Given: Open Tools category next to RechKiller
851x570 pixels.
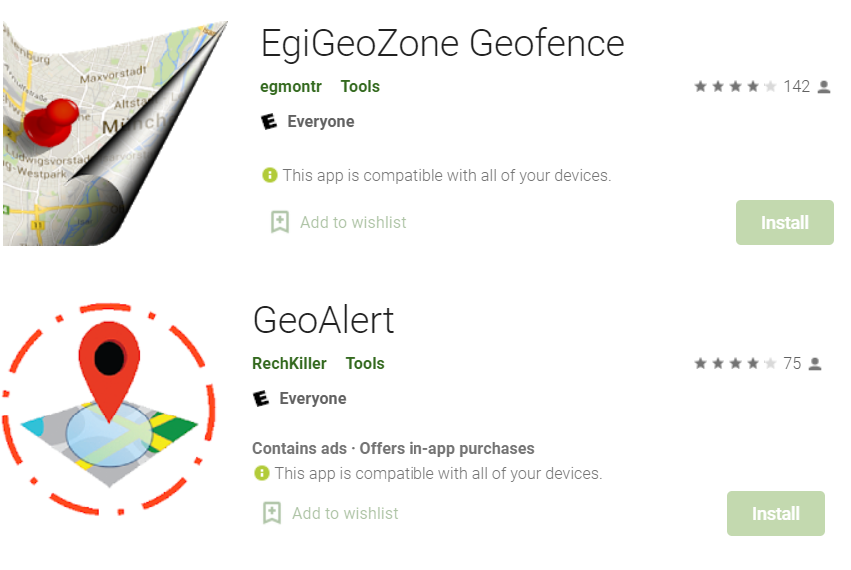Looking at the screenshot, I should click(365, 363).
